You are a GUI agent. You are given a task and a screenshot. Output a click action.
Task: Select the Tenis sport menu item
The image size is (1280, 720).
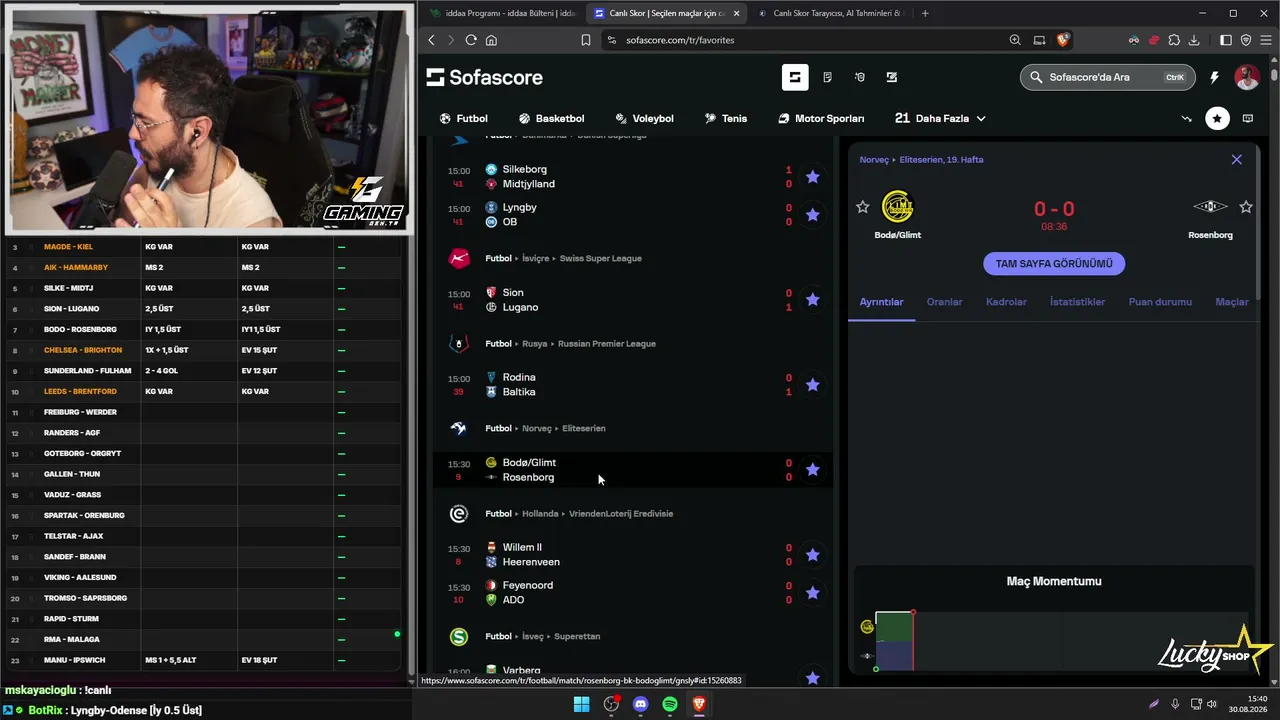point(725,118)
